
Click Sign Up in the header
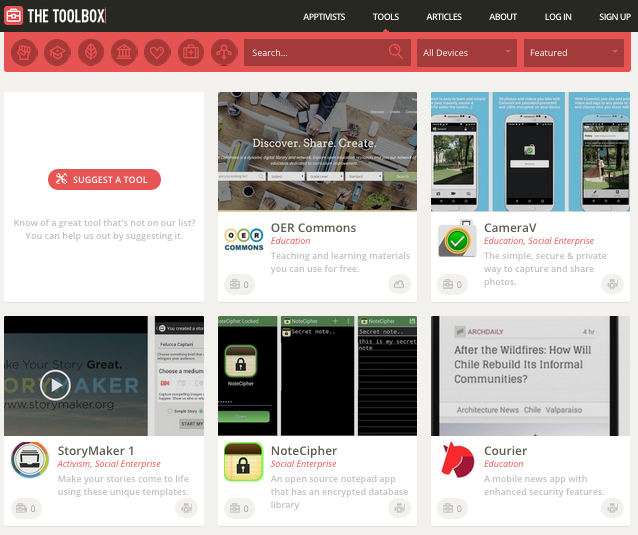(x=615, y=17)
